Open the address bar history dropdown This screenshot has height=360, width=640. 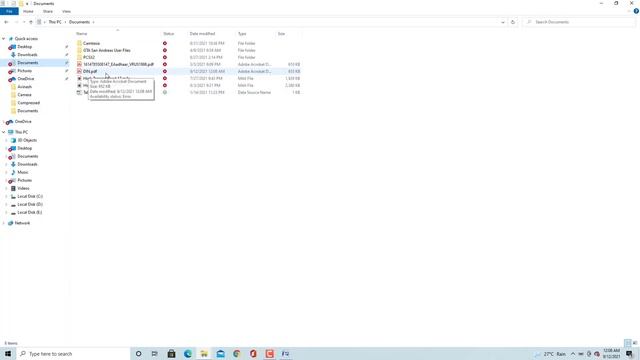[503, 22]
